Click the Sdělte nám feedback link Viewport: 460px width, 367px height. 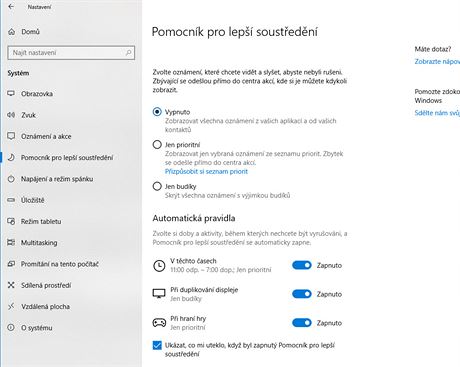pos(437,113)
